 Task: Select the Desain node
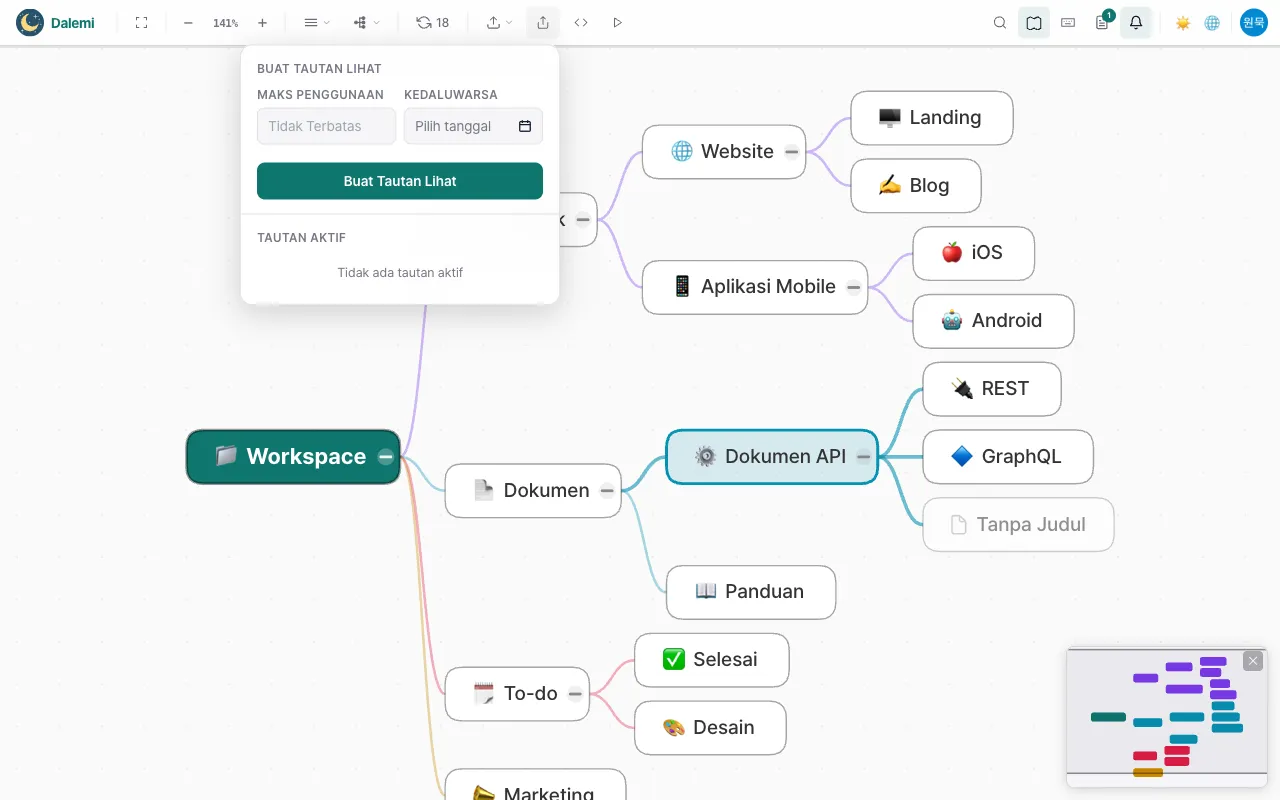click(x=710, y=728)
